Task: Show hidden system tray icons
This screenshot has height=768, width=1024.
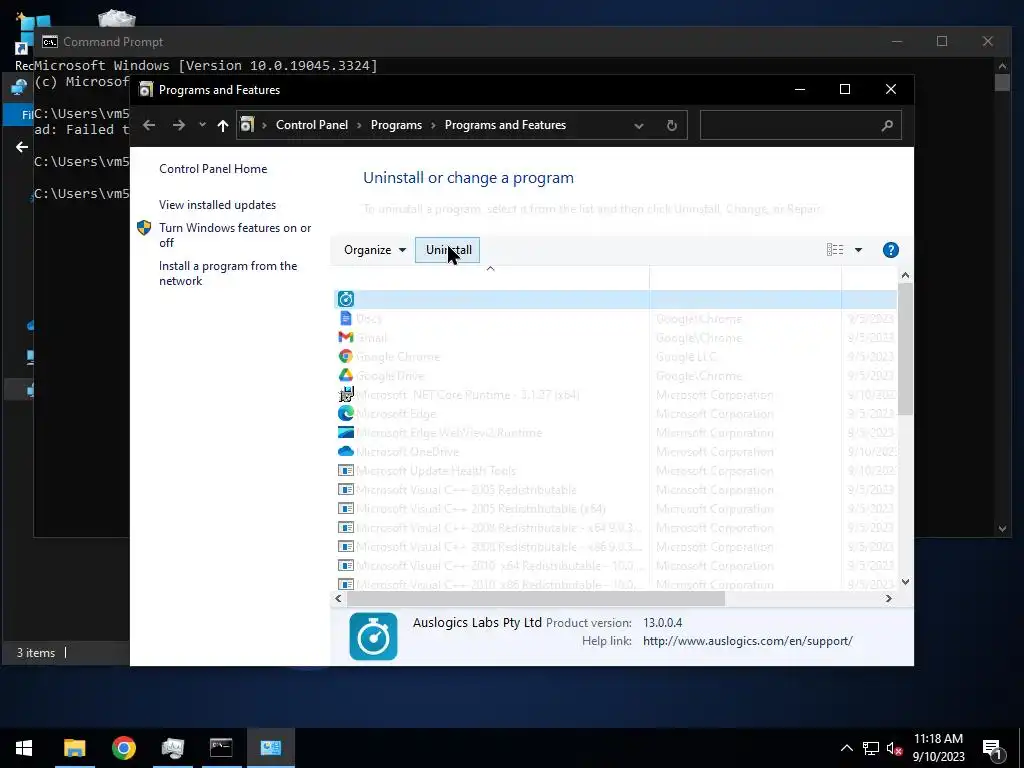Action: point(846,748)
